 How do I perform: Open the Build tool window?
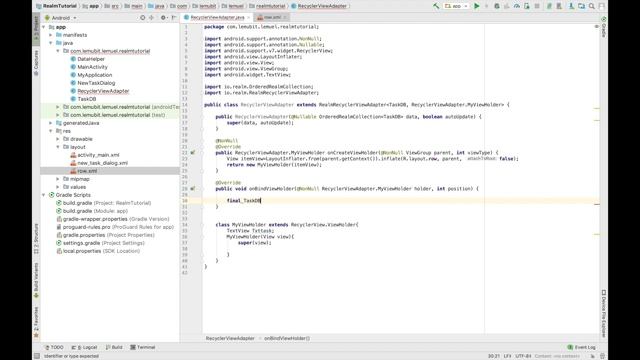[114, 347]
